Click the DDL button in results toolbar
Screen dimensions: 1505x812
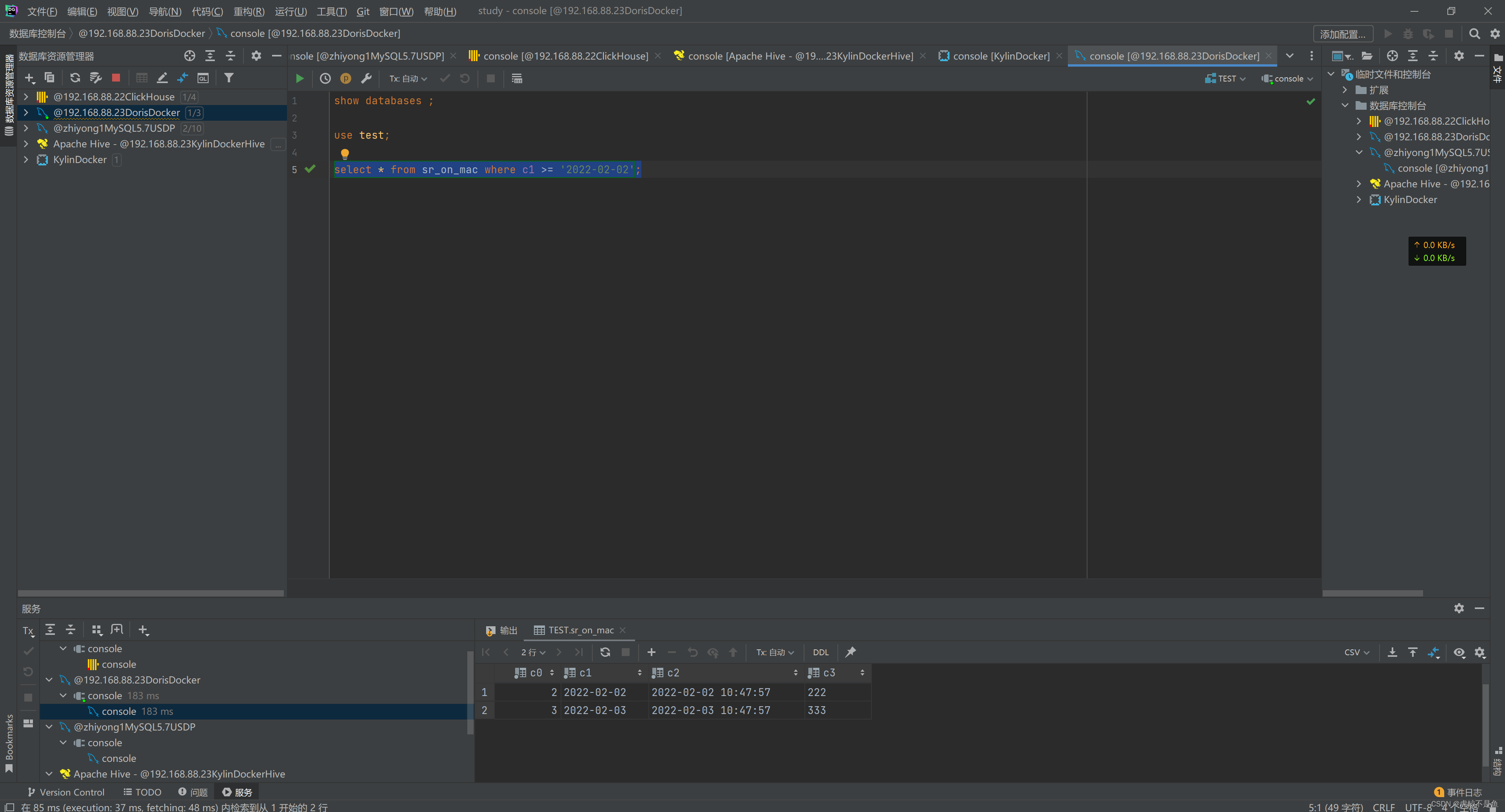[x=820, y=652]
